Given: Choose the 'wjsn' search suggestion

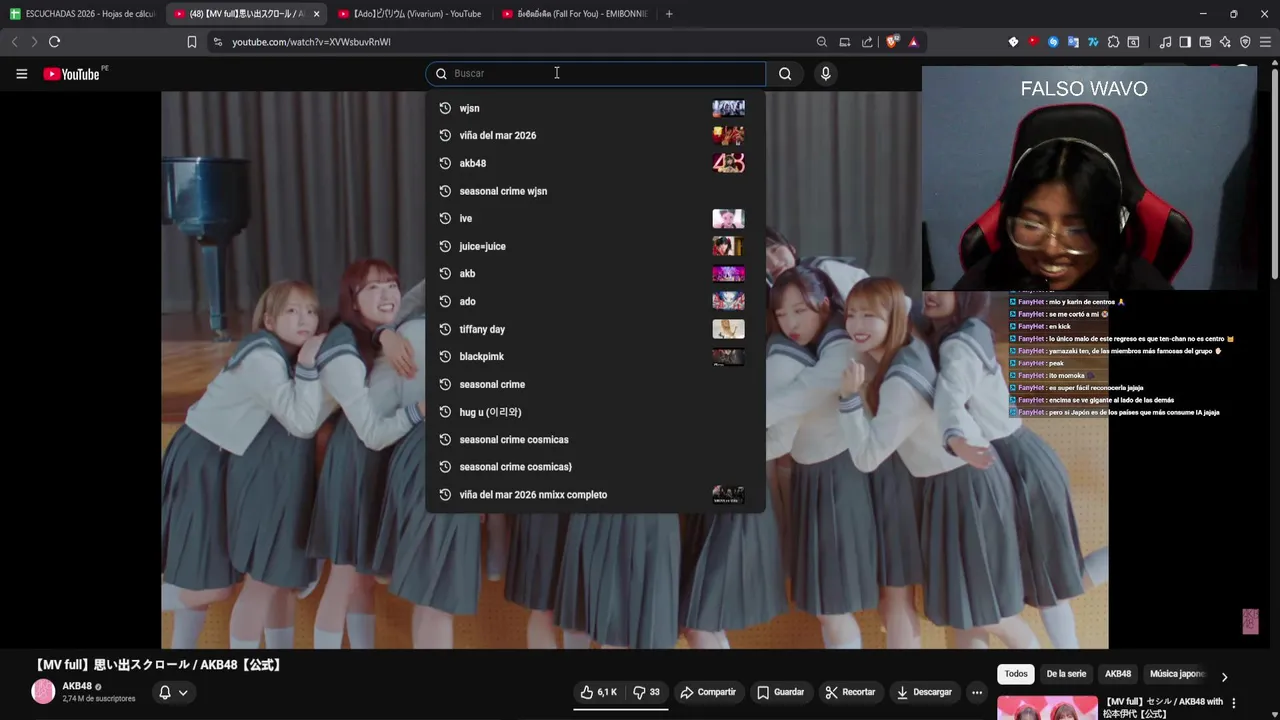Looking at the screenshot, I should tap(595, 108).
